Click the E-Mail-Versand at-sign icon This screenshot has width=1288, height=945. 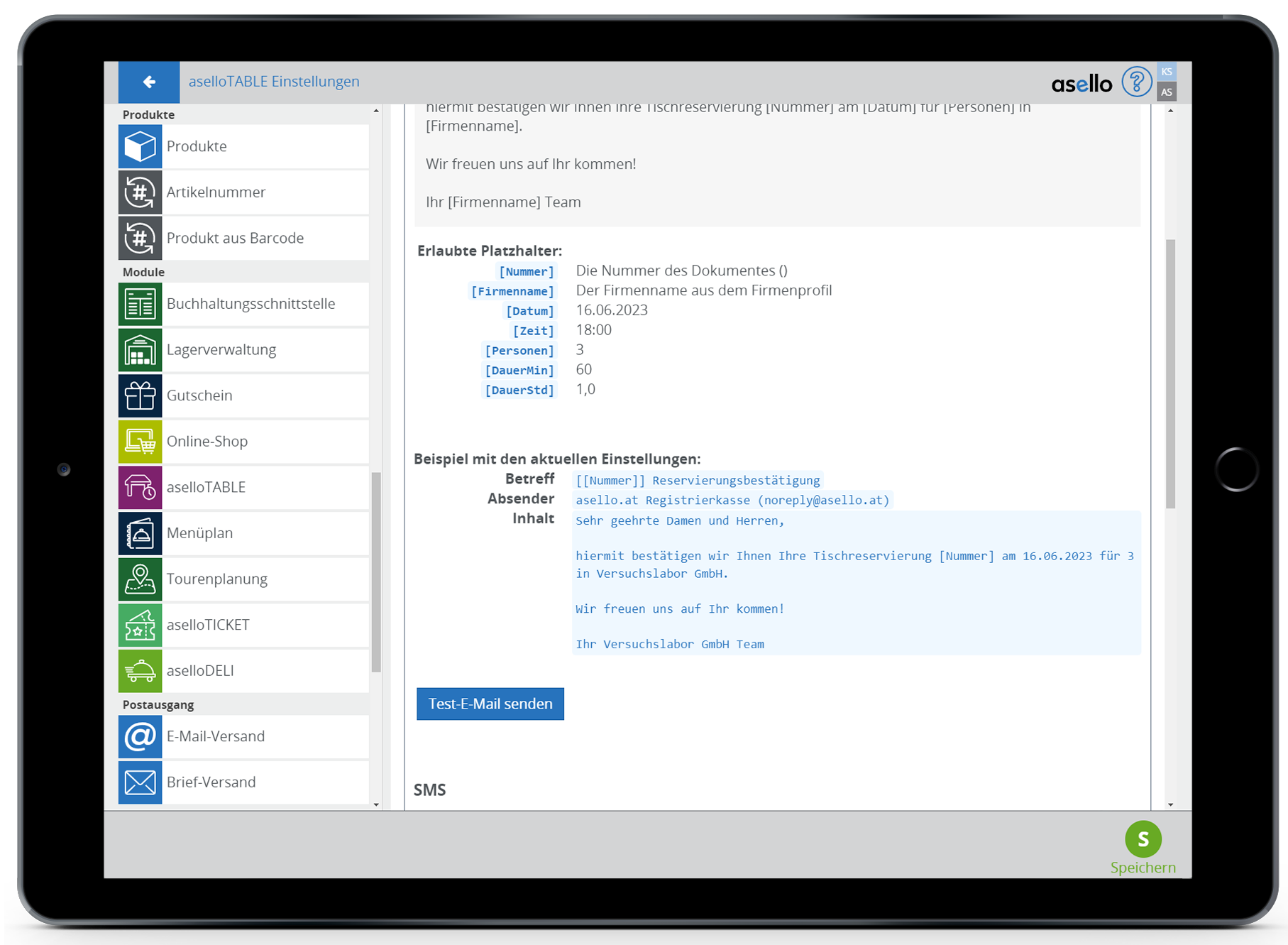[140, 737]
